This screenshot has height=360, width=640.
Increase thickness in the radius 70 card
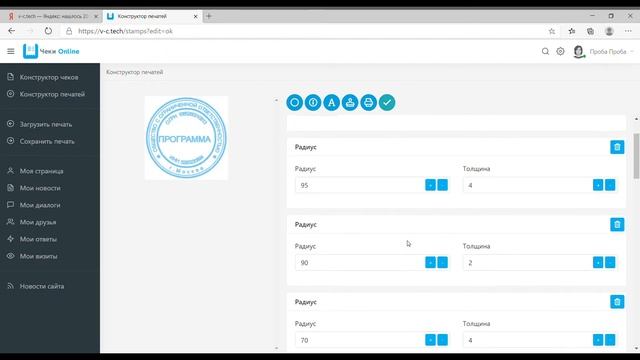598,340
